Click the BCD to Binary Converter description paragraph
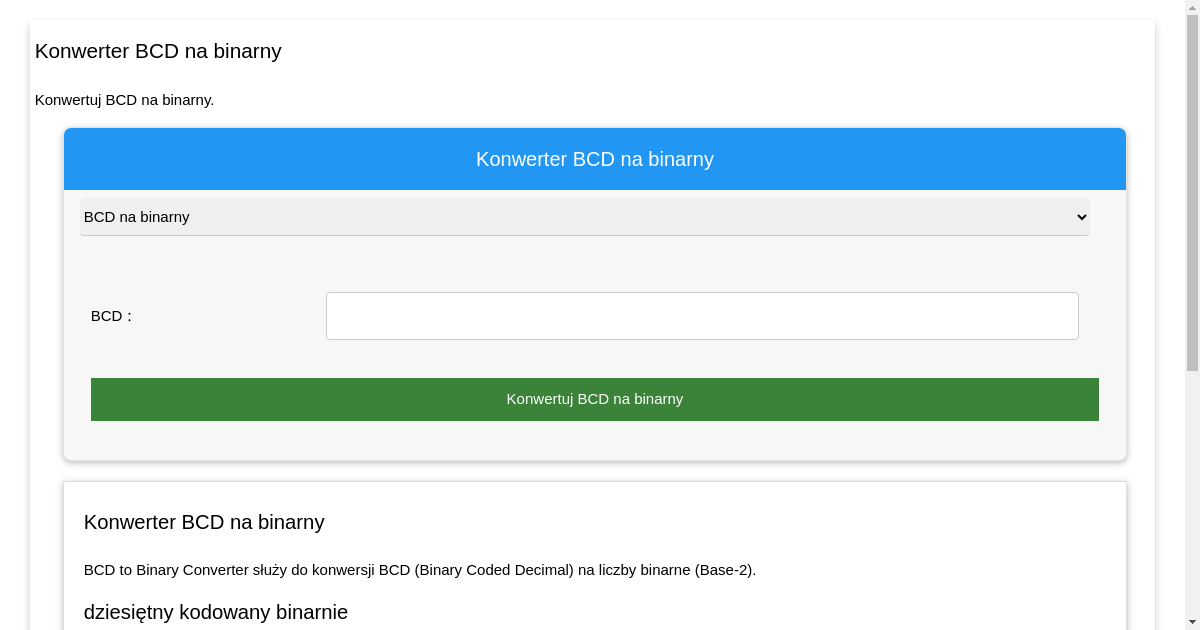 tap(419, 570)
